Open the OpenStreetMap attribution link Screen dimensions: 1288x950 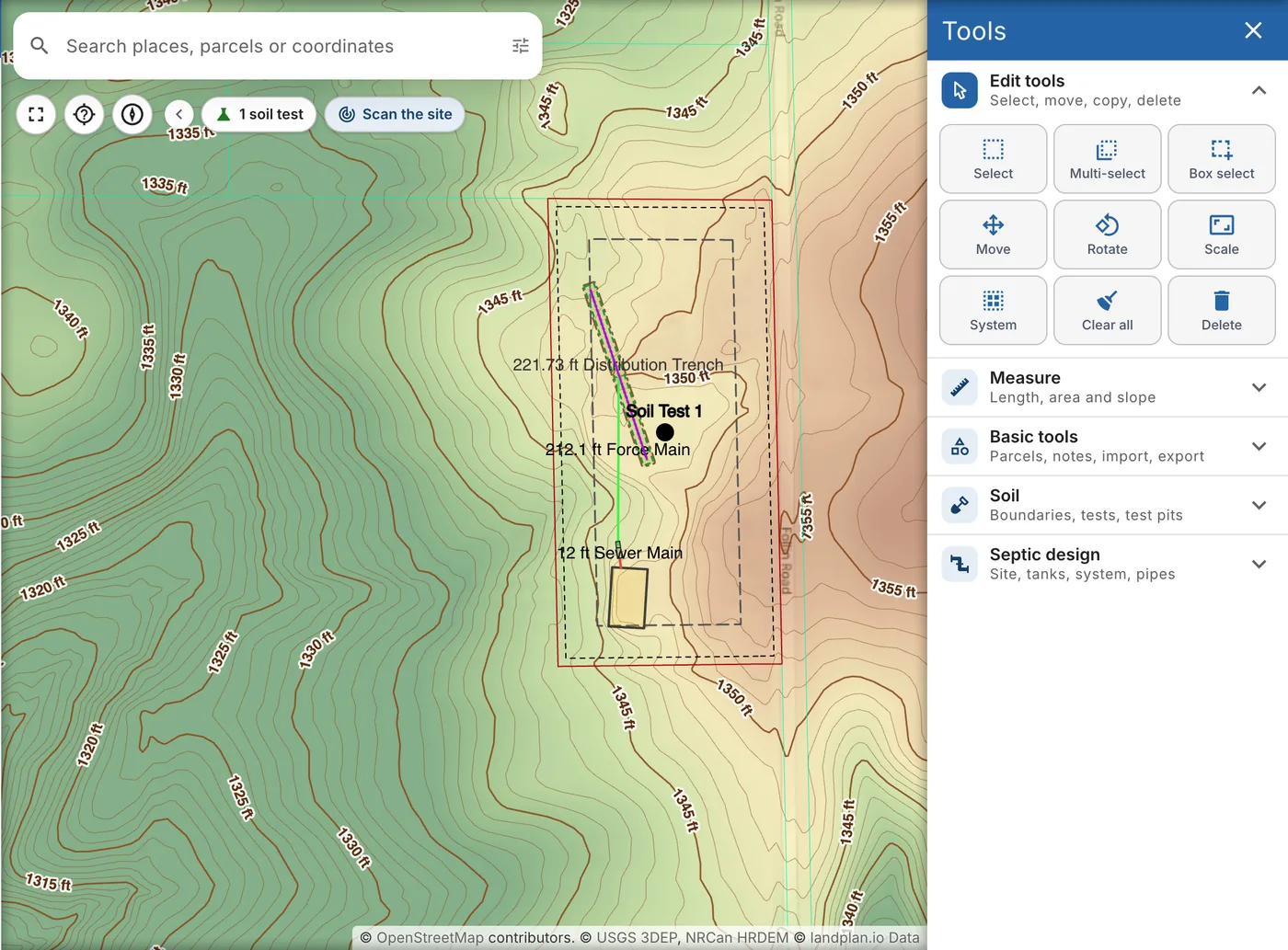[x=430, y=938]
